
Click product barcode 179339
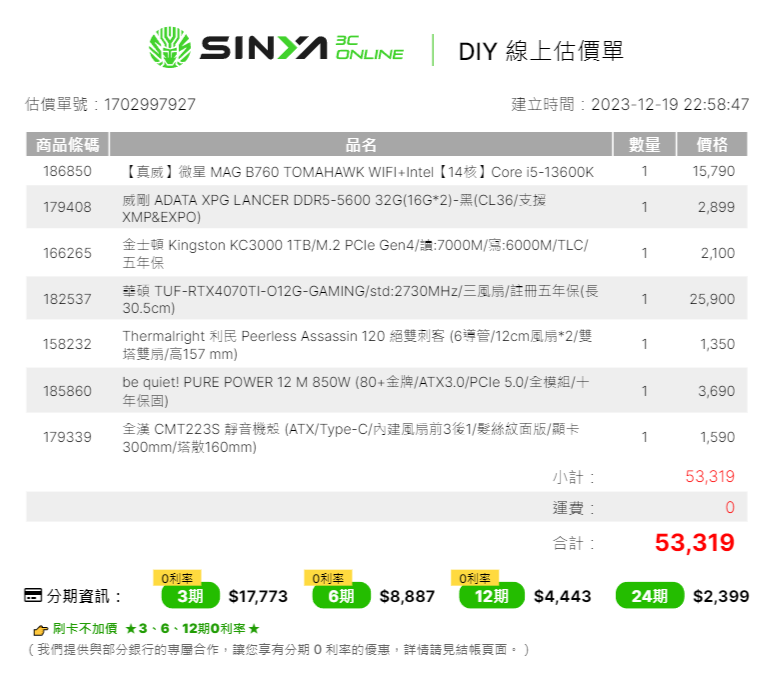click(67, 437)
